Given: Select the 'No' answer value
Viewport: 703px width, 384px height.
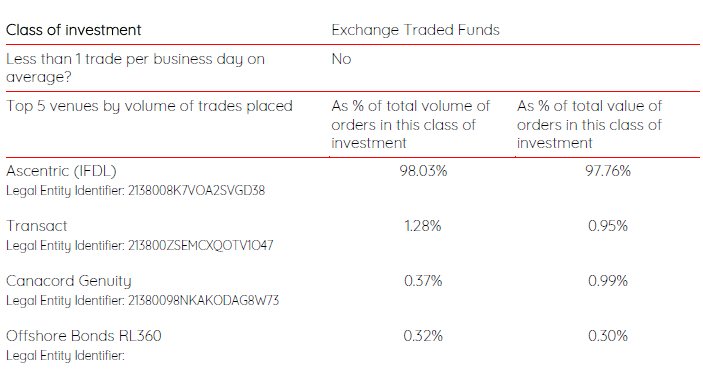Looking at the screenshot, I should tap(341, 59).
